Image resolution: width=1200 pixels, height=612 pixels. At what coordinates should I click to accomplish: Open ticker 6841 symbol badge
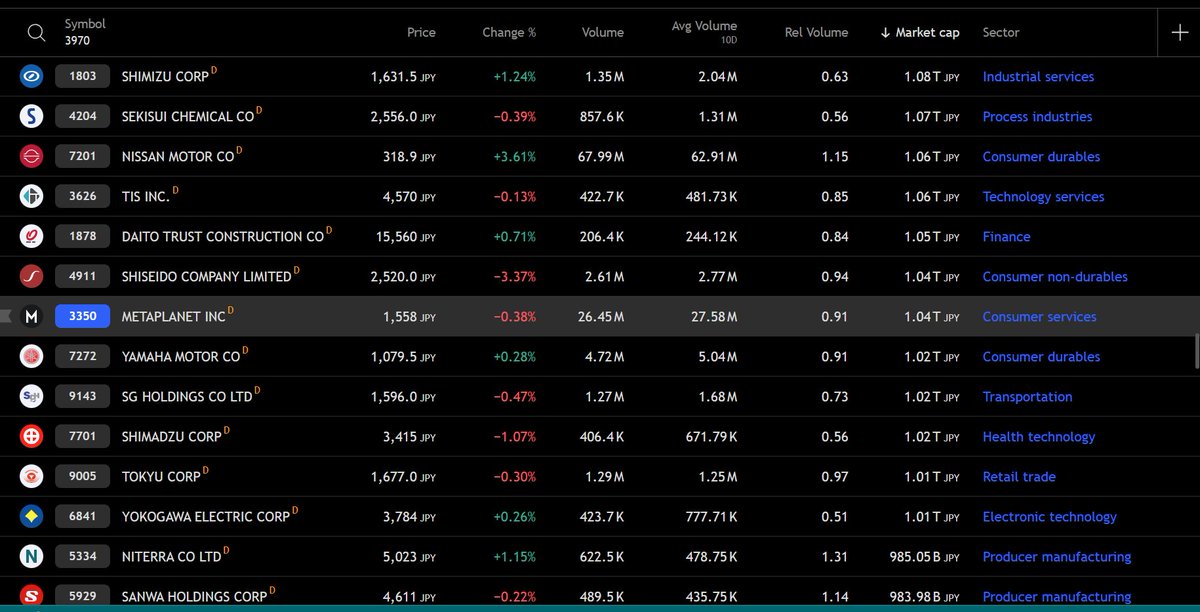[82, 516]
